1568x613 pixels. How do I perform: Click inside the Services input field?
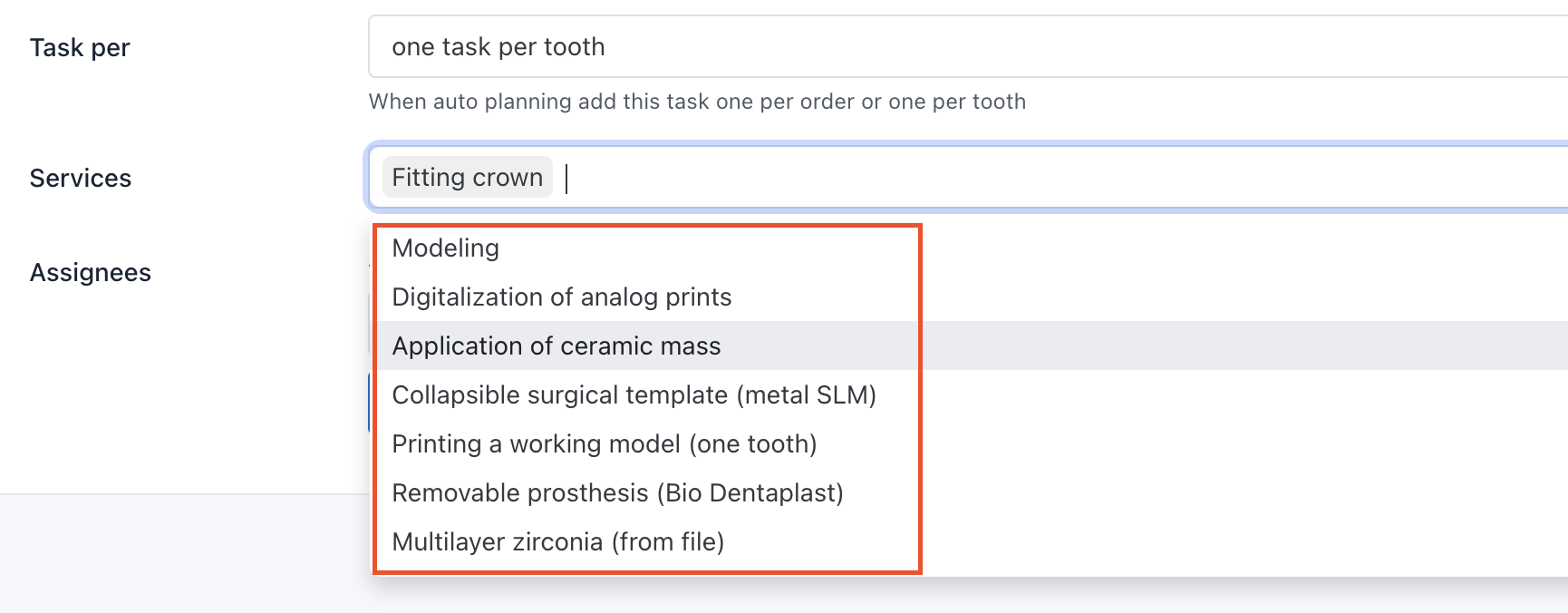pos(816,177)
